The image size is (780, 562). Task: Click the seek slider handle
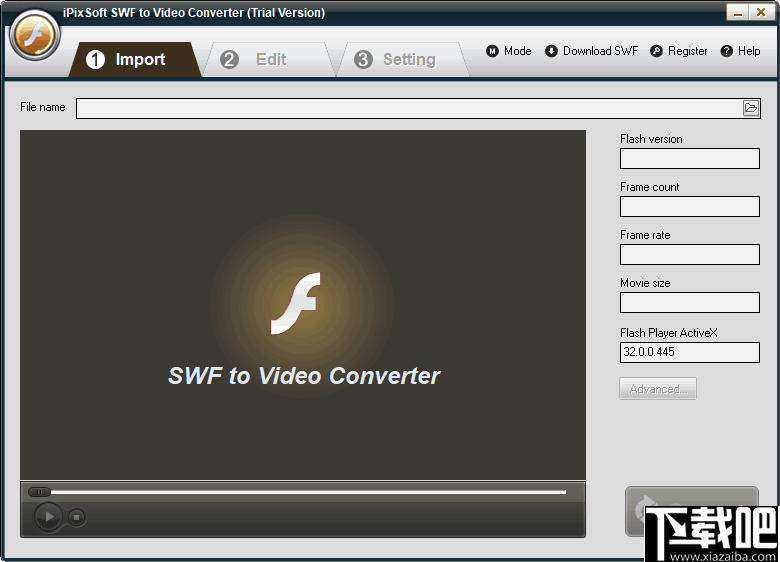(39, 492)
